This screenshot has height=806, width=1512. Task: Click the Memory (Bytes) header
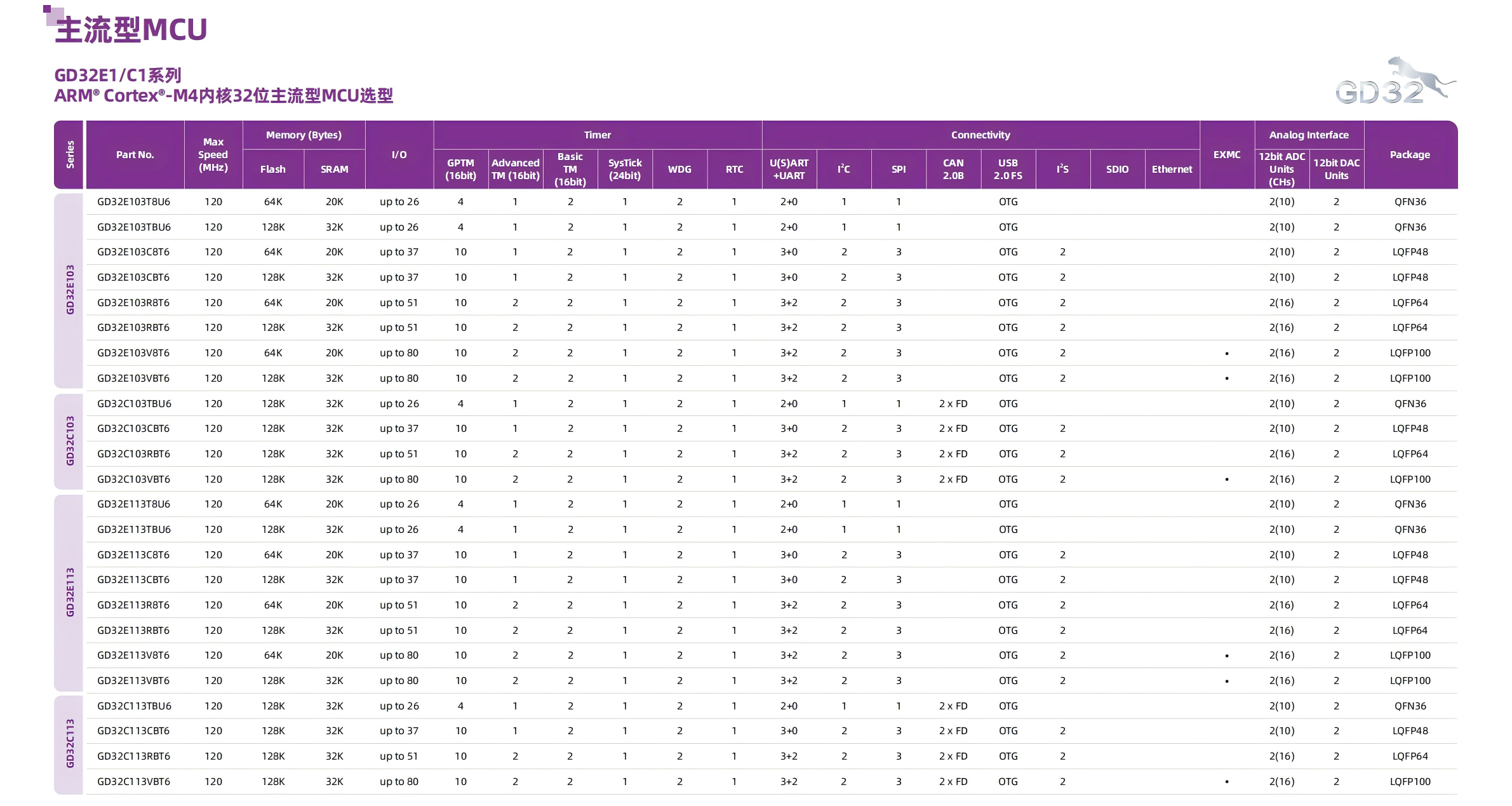click(304, 135)
